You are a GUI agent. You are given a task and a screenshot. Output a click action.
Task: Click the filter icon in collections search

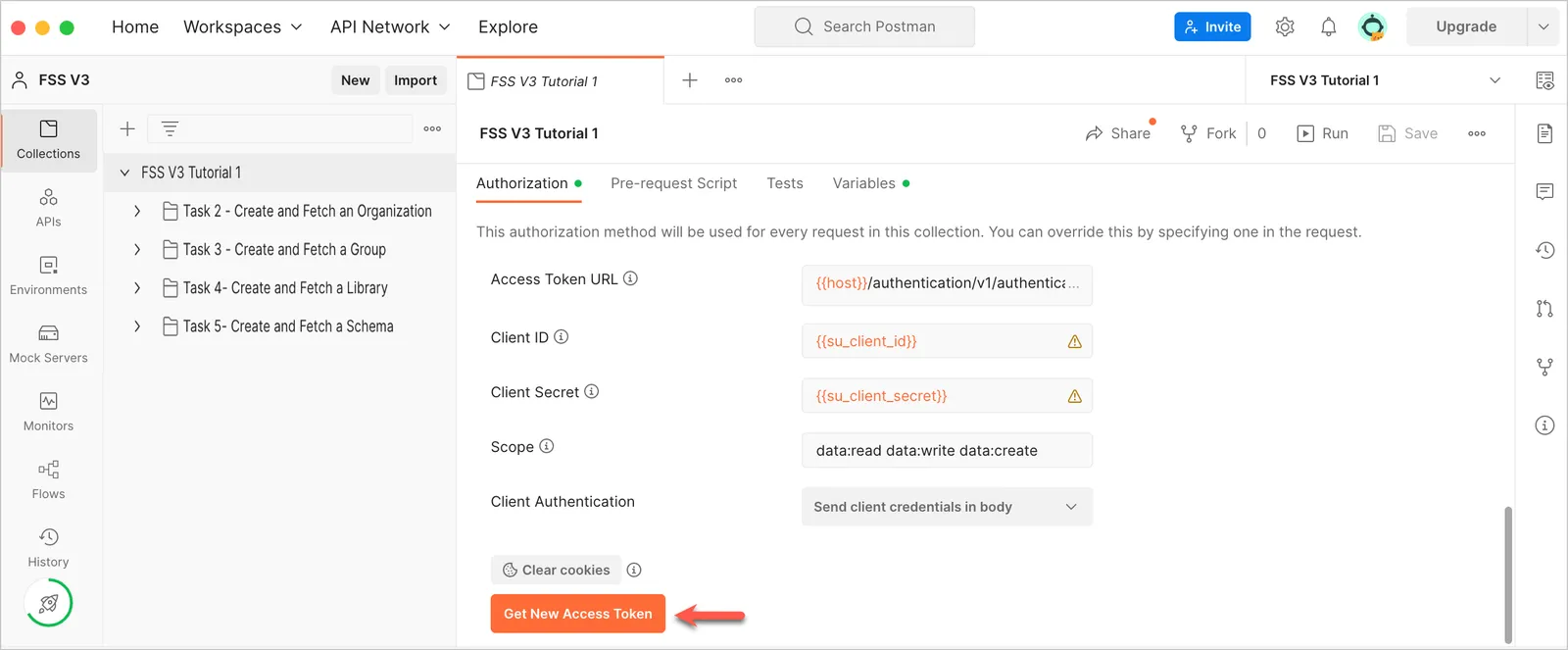click(170, 128)
